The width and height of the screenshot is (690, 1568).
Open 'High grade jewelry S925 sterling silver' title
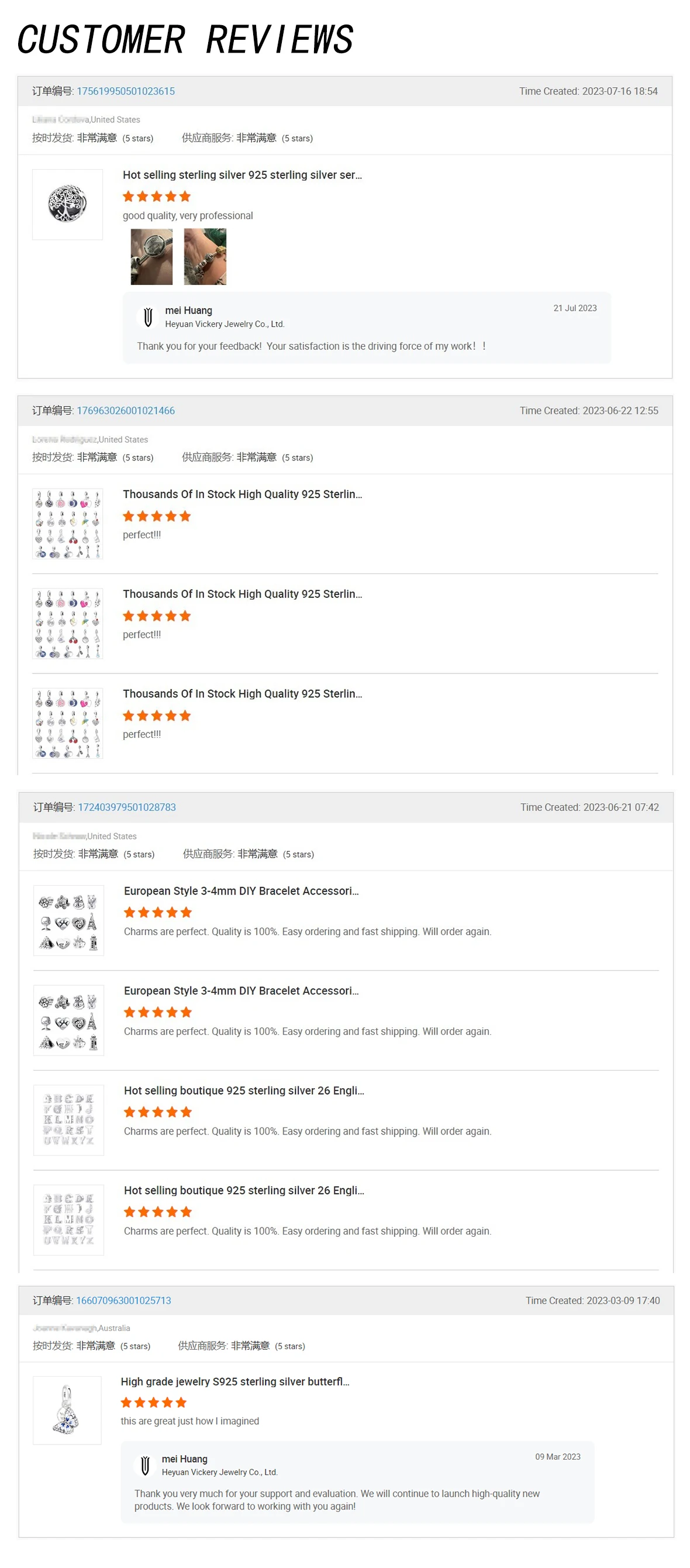(235, 1382)
